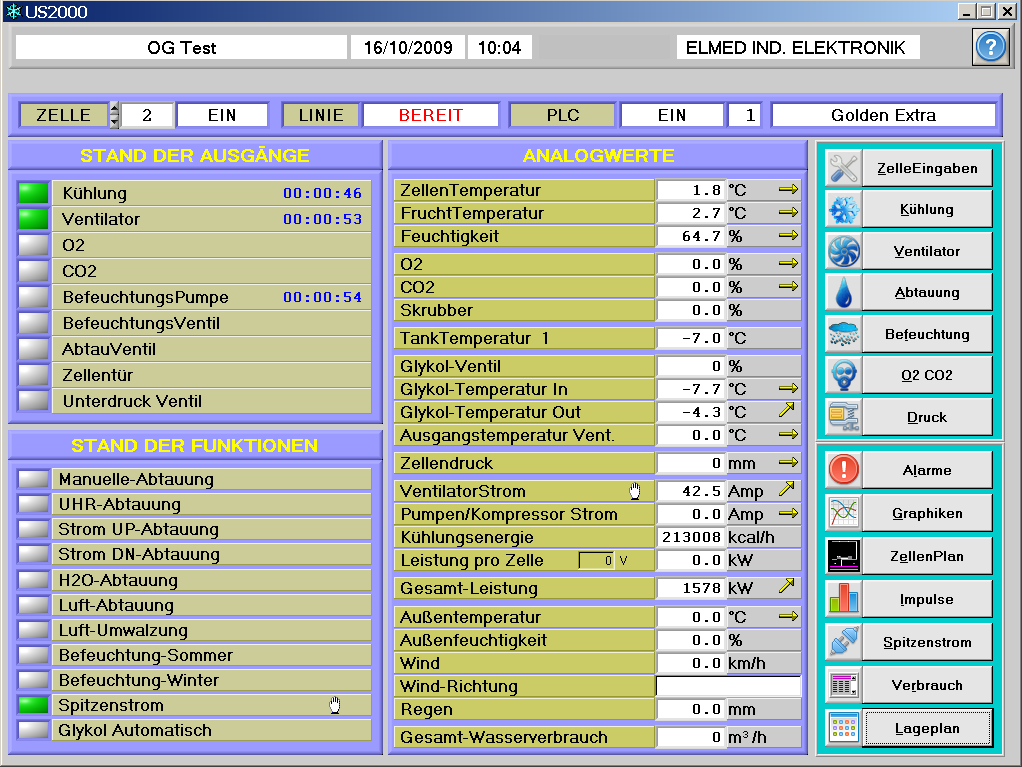Viewport: 1022px width, 767px height.
Task: Open the Gesamt-Leistung trend arrow
Action: [x=789, y=588]
